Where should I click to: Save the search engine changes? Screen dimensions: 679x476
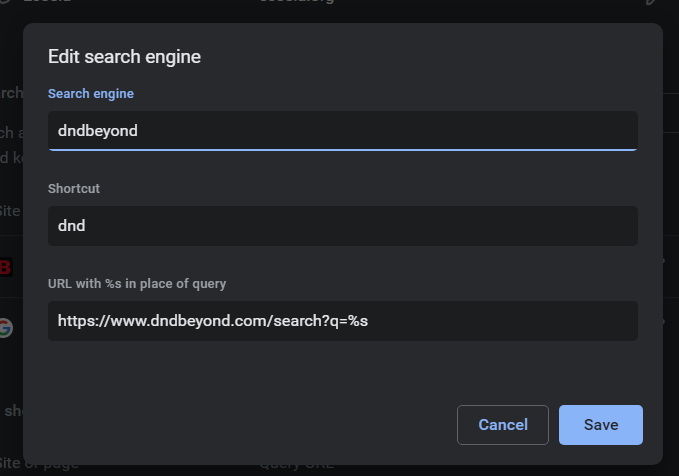601,425
